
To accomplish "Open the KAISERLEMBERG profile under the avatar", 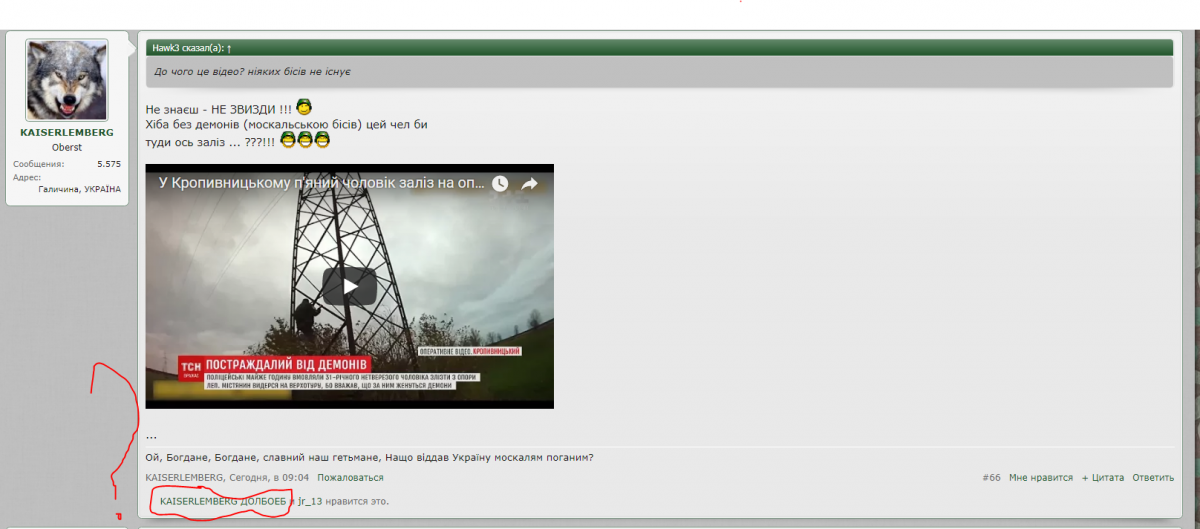I will (67, 133).
